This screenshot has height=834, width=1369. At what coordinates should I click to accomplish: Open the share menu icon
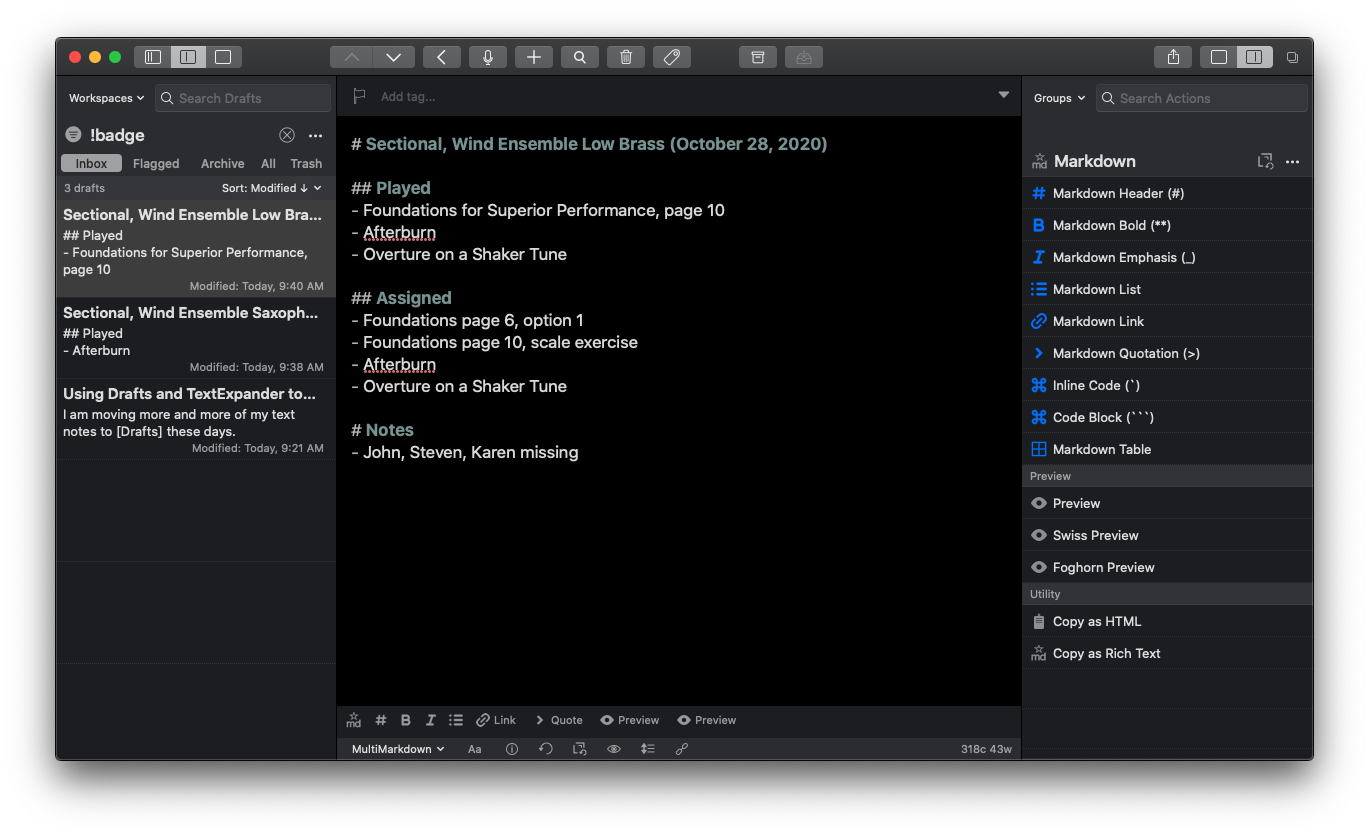[1174, 57]
